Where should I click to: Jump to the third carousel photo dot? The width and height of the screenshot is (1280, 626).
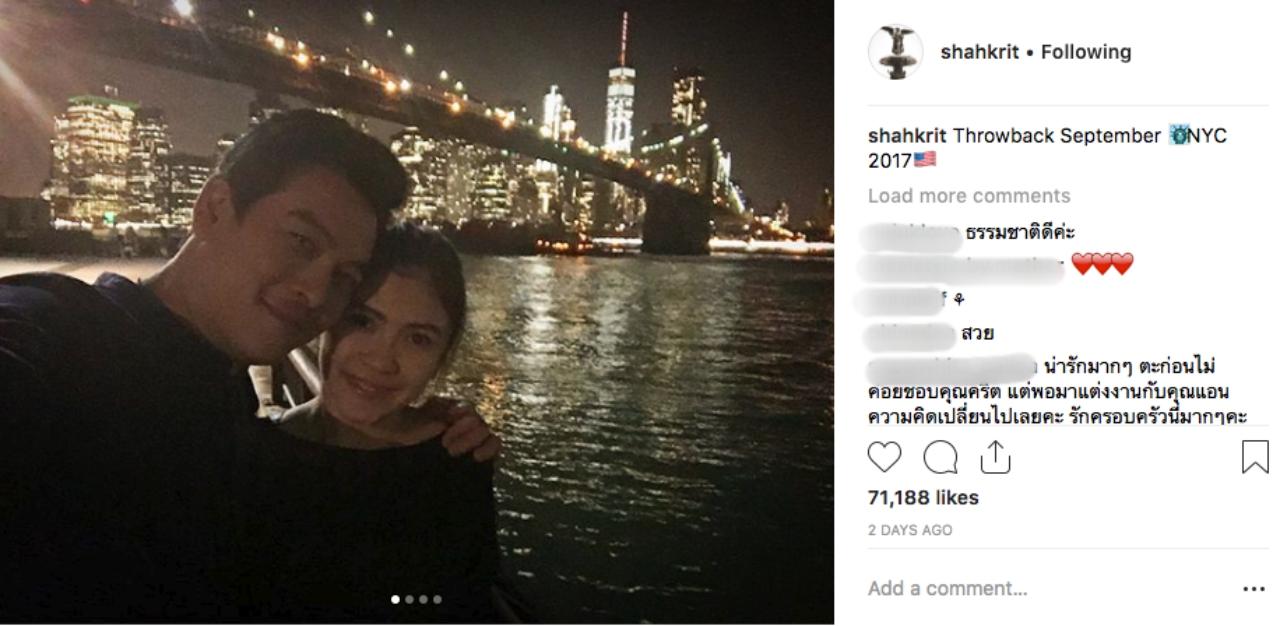[423, 599]
